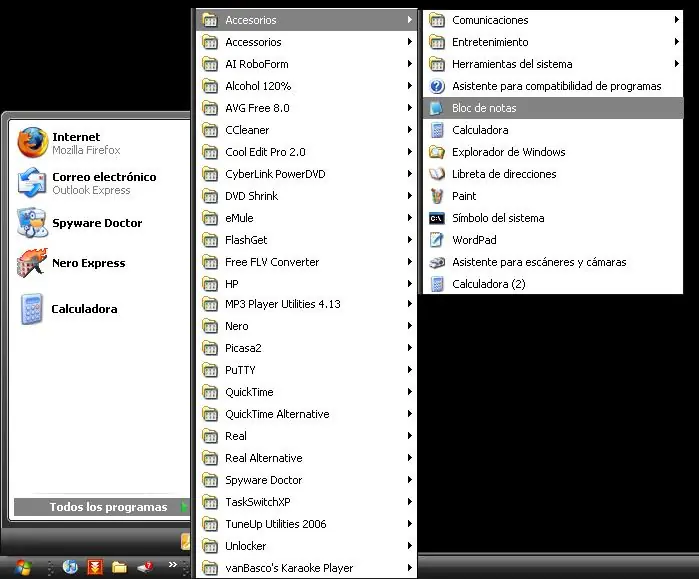
Task: Click the orange download arrow taskbar icon
Action: click(95, 567)
